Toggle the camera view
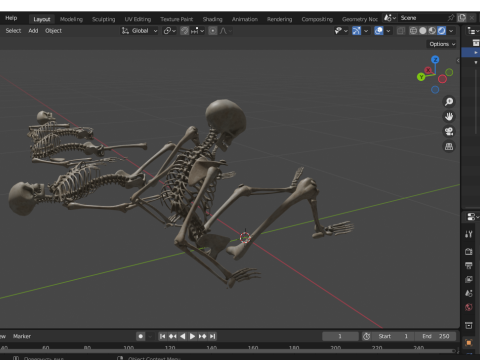This screenshot has height=360, width=480. click(449, 131)
